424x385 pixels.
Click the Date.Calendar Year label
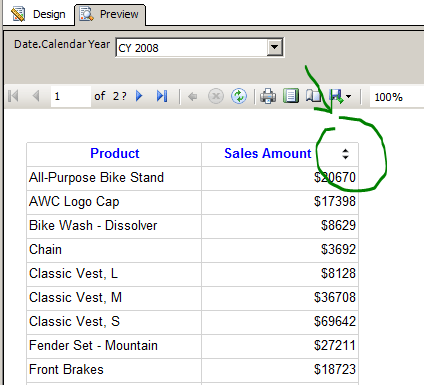point(62,44)
